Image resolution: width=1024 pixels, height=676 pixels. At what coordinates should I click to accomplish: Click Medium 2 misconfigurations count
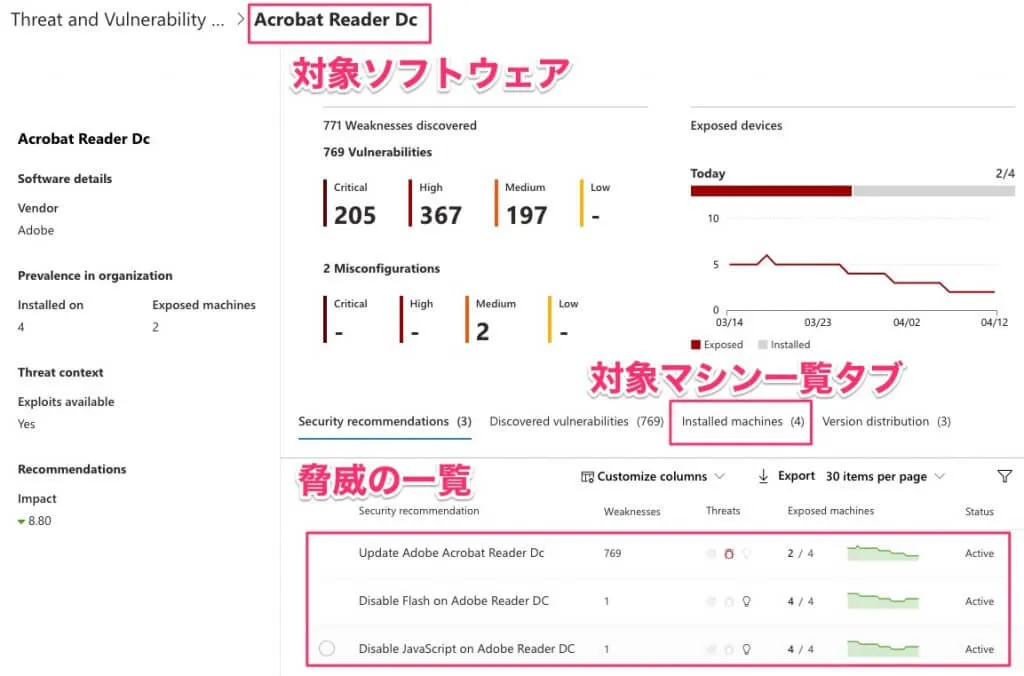pos(482,332)
